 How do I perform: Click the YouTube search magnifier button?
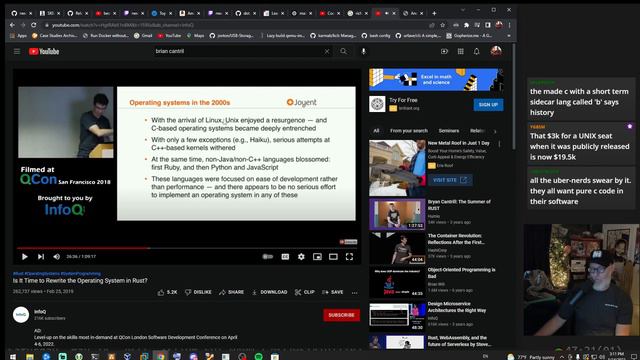(x=344, y=51)
